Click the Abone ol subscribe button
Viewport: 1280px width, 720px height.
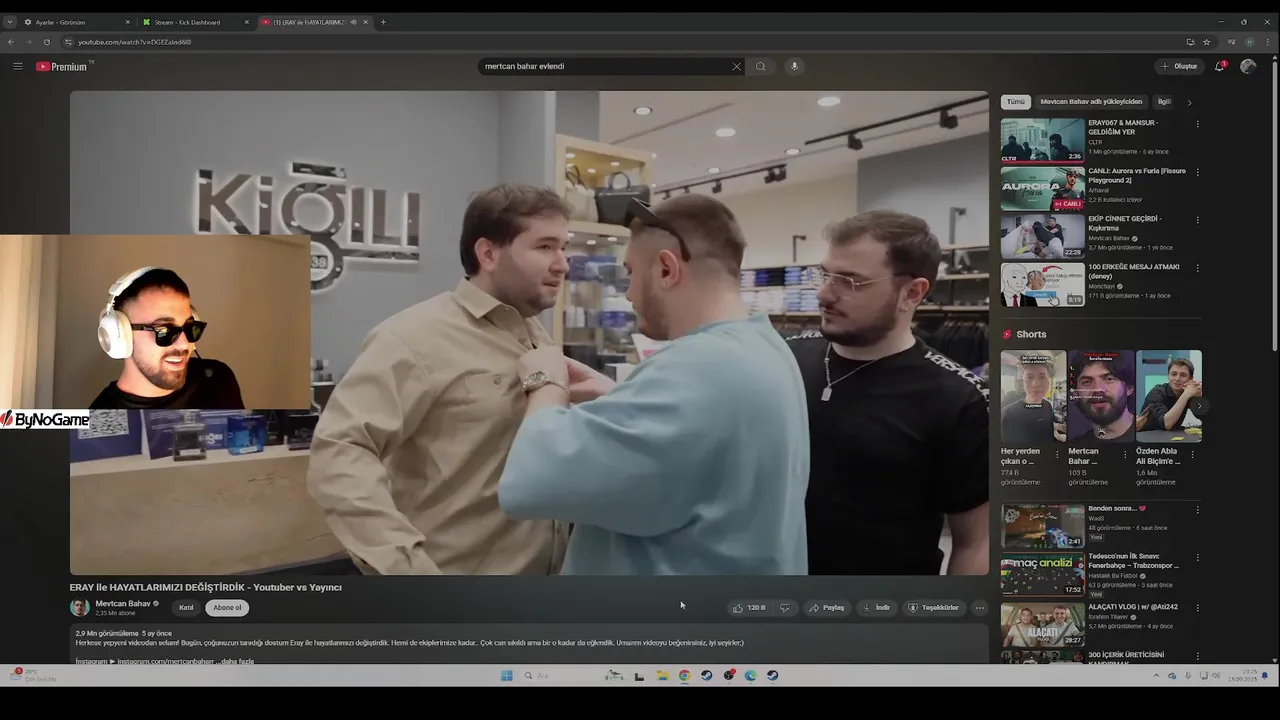[x=227, y=607]
